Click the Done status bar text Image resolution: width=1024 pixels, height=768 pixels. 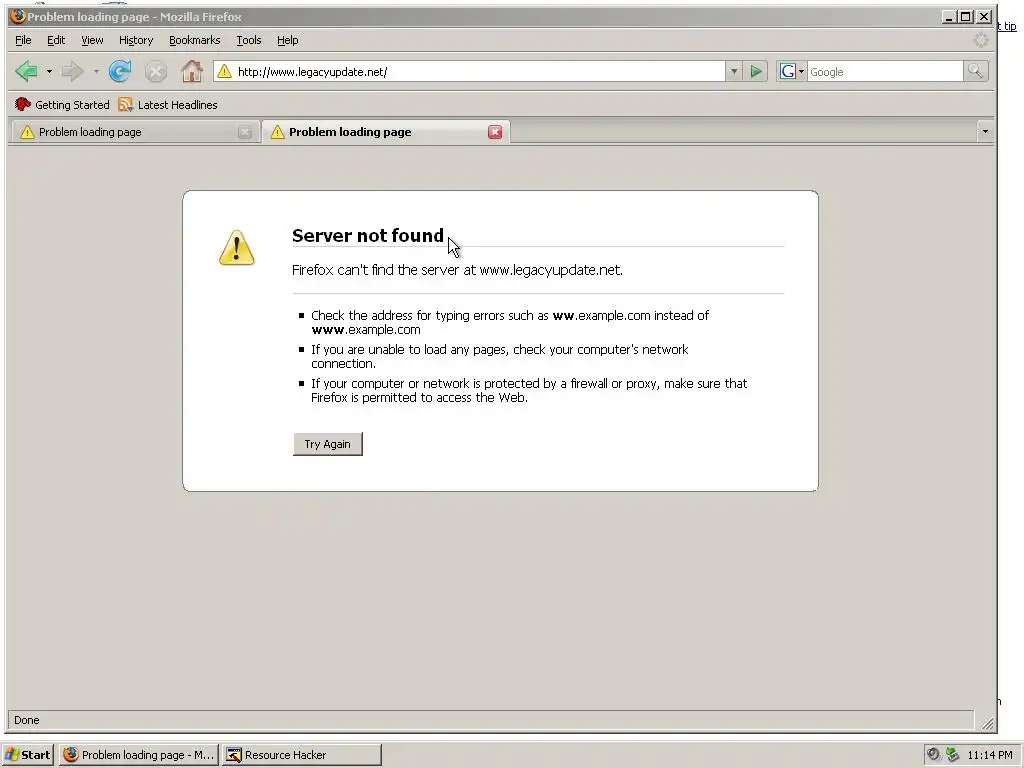(27, 720)
